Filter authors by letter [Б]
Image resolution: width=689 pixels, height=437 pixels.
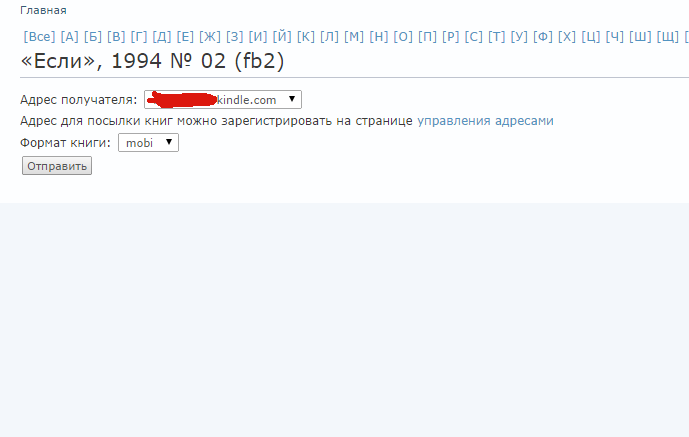(x=93, y=36)
